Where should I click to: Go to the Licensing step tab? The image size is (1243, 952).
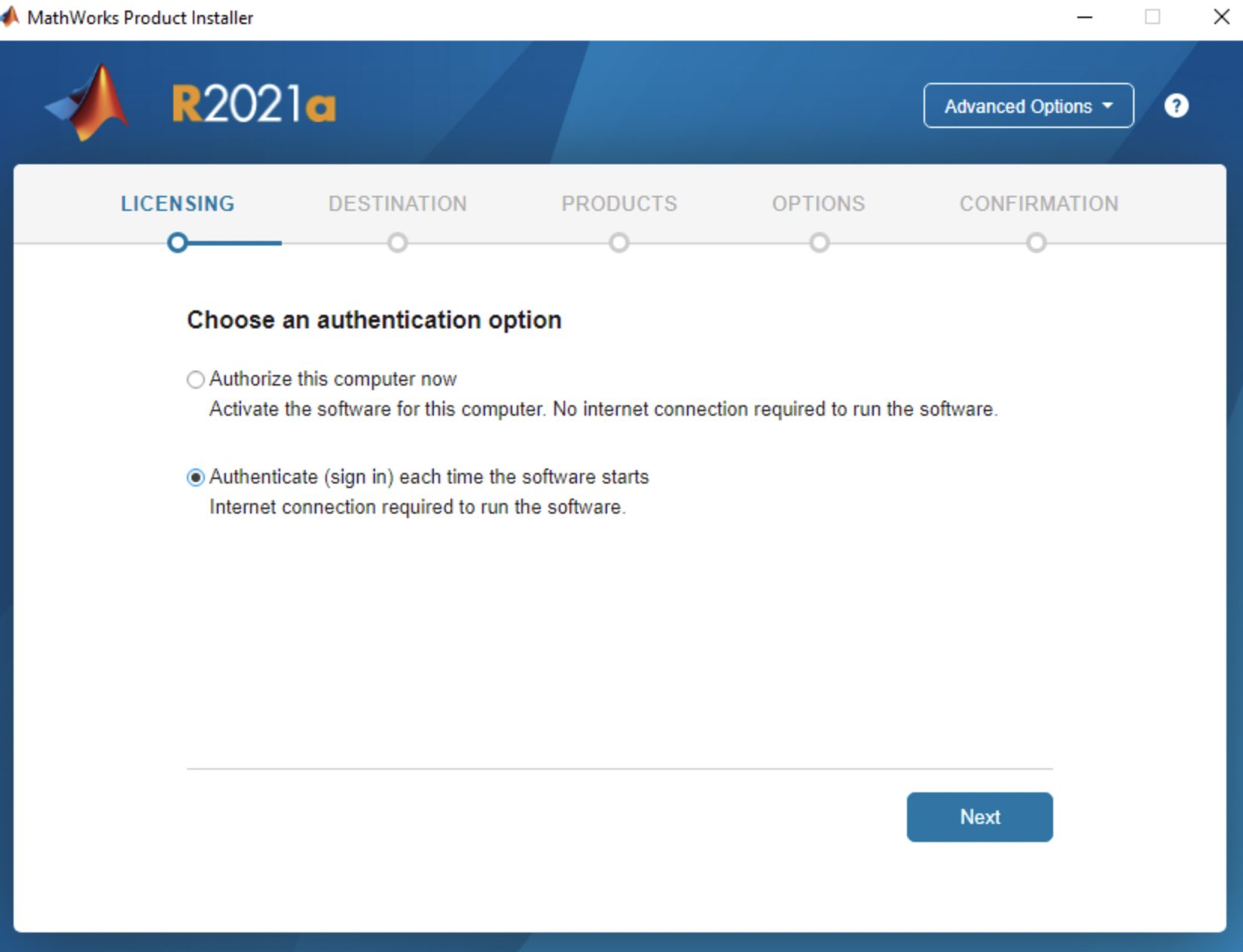coord(178,204)
